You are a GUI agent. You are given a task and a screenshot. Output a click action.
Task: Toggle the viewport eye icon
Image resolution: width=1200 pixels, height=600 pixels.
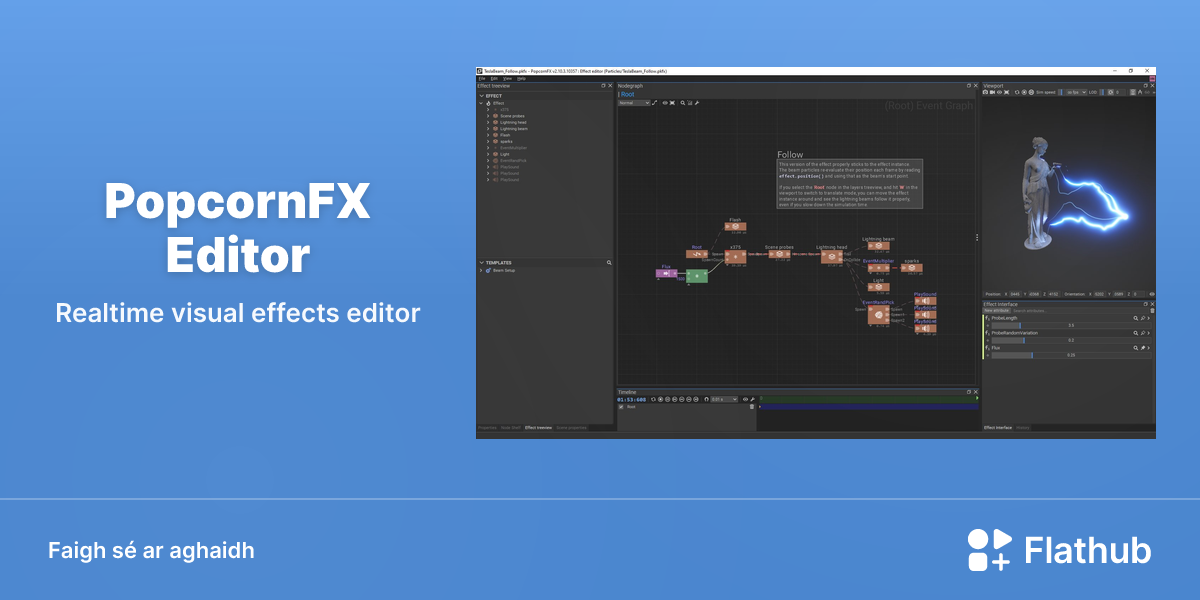(x=1000, y=92)
